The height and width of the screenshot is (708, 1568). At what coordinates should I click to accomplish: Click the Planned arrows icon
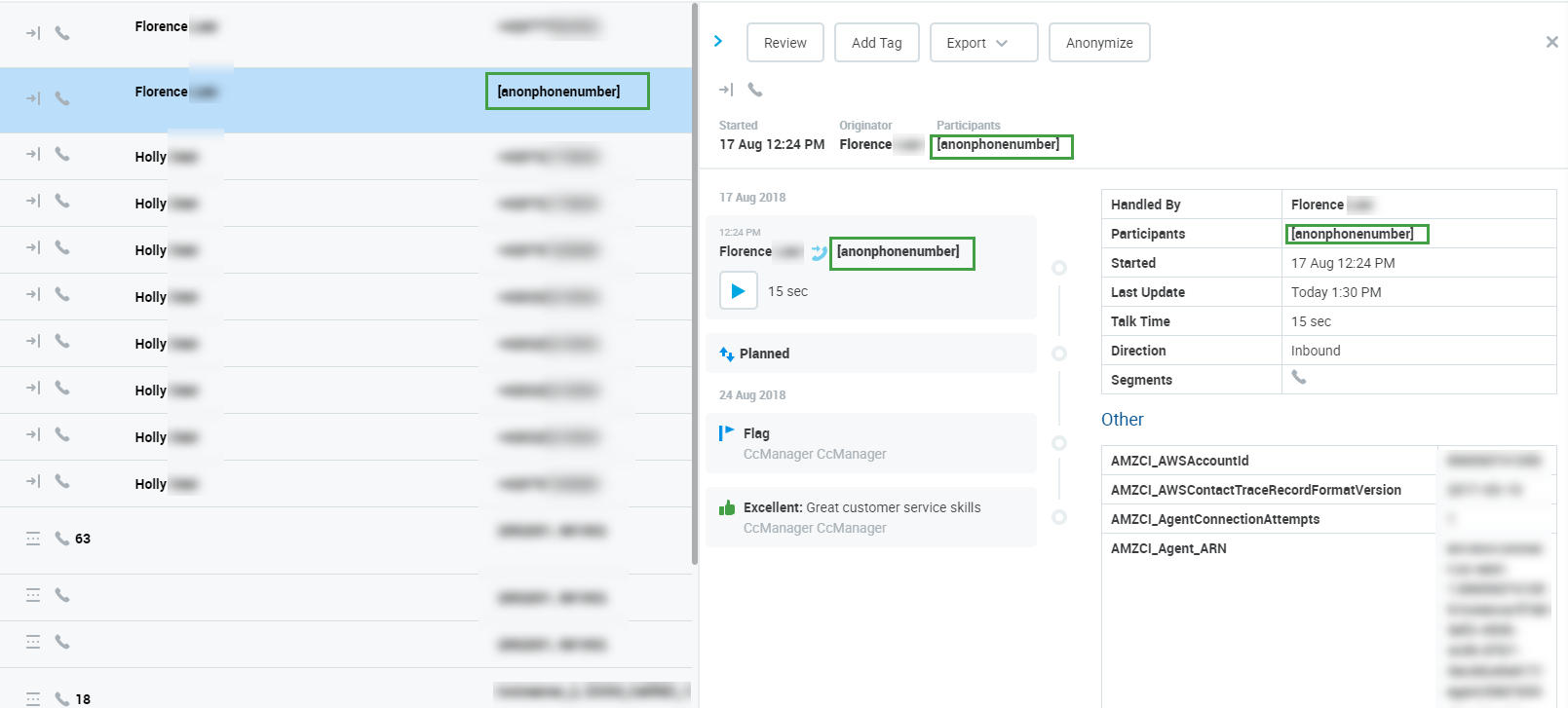[726, 354]
